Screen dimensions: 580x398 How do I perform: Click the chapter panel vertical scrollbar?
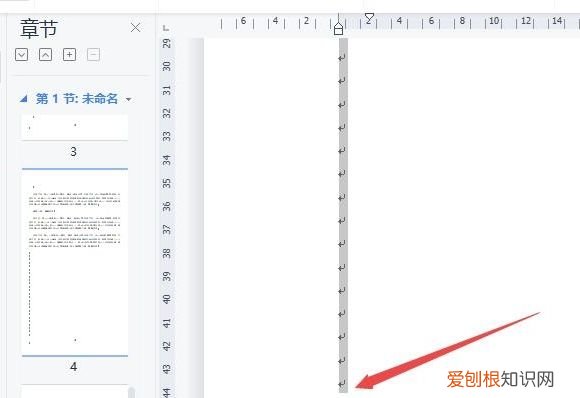click(131, 392)
